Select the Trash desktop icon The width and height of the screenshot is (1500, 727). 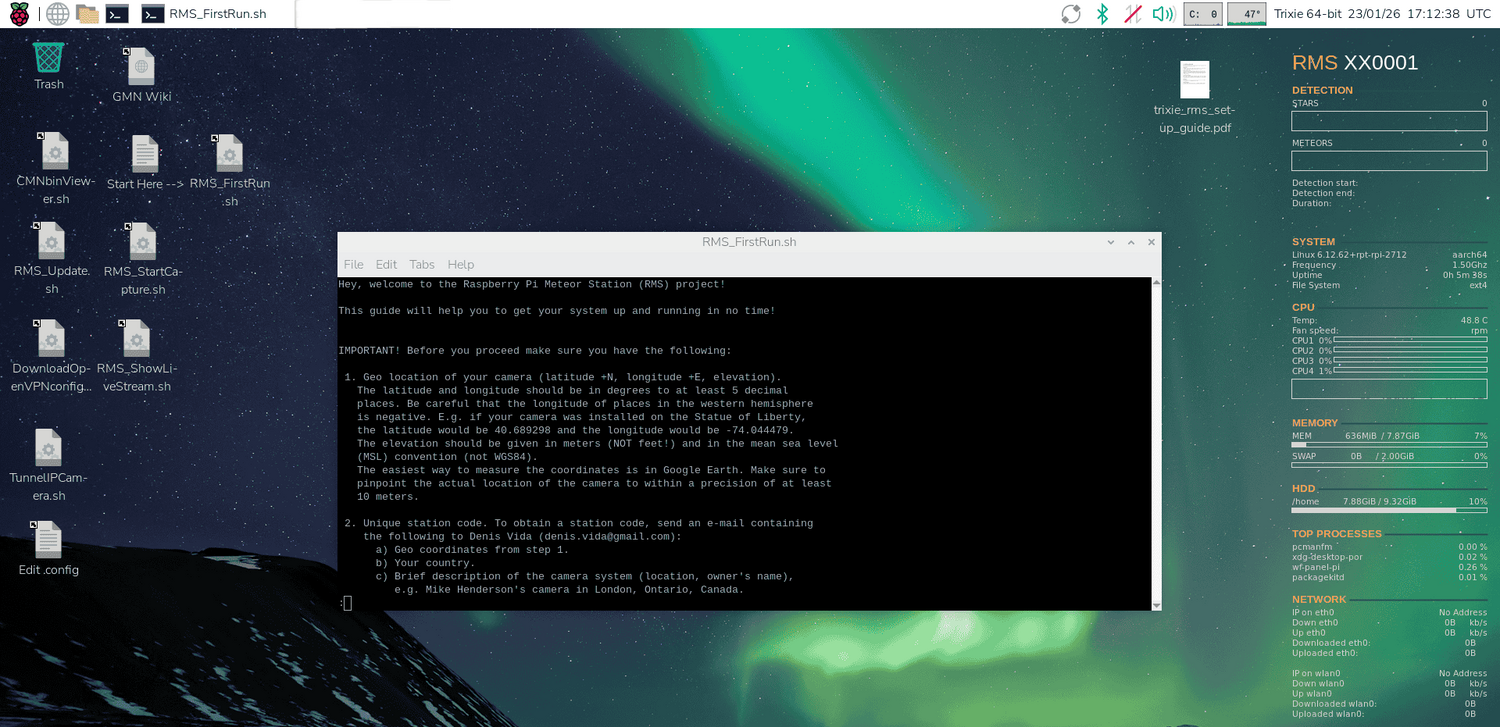[x=49, y=65]
